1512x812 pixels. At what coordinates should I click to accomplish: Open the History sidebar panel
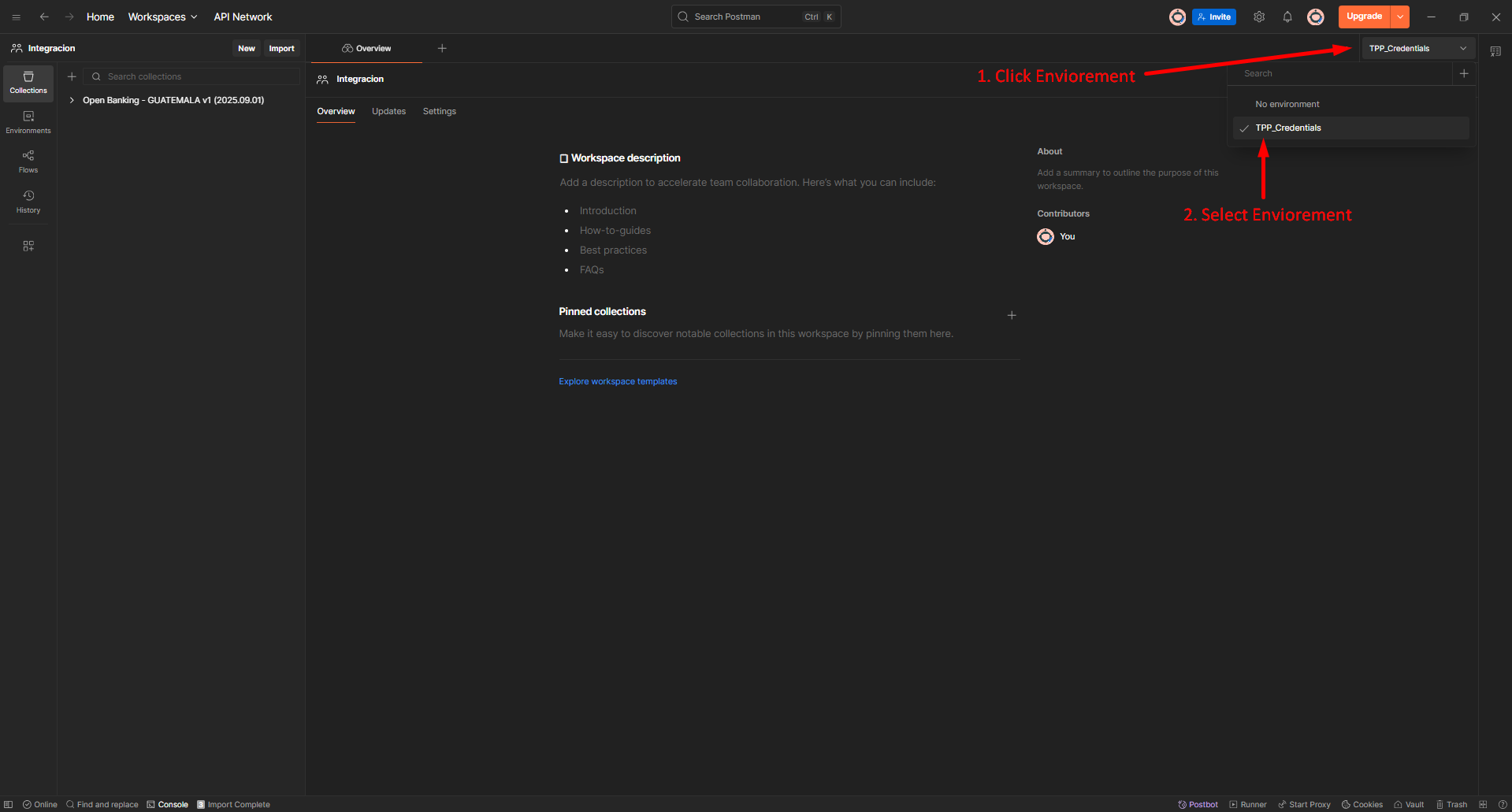click(28, 202)
